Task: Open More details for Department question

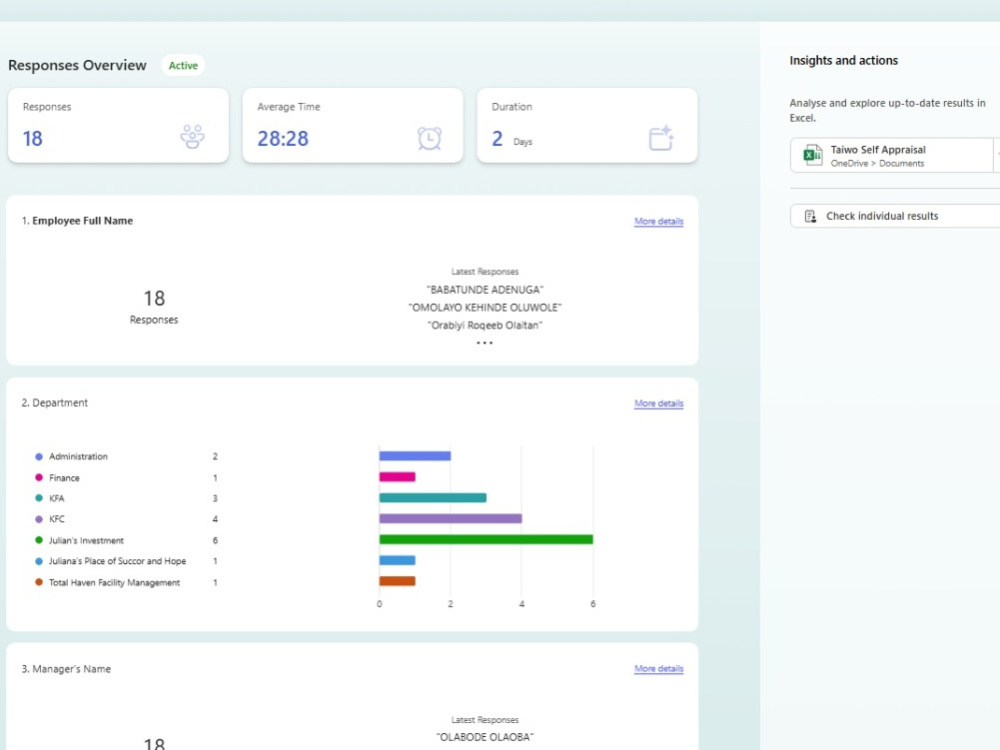Action: [659, 403]
